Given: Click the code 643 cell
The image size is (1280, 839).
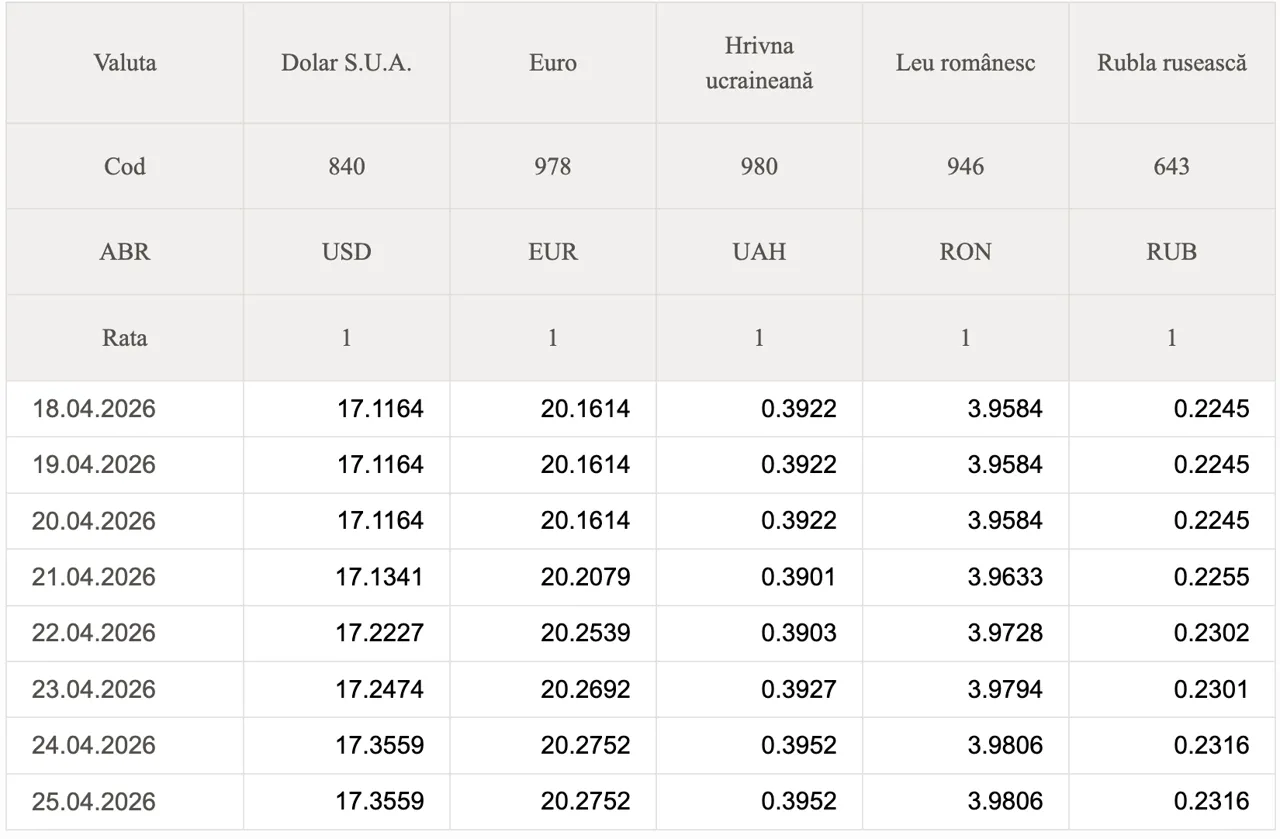Looking at the screenshot, I should point(1171,166).
